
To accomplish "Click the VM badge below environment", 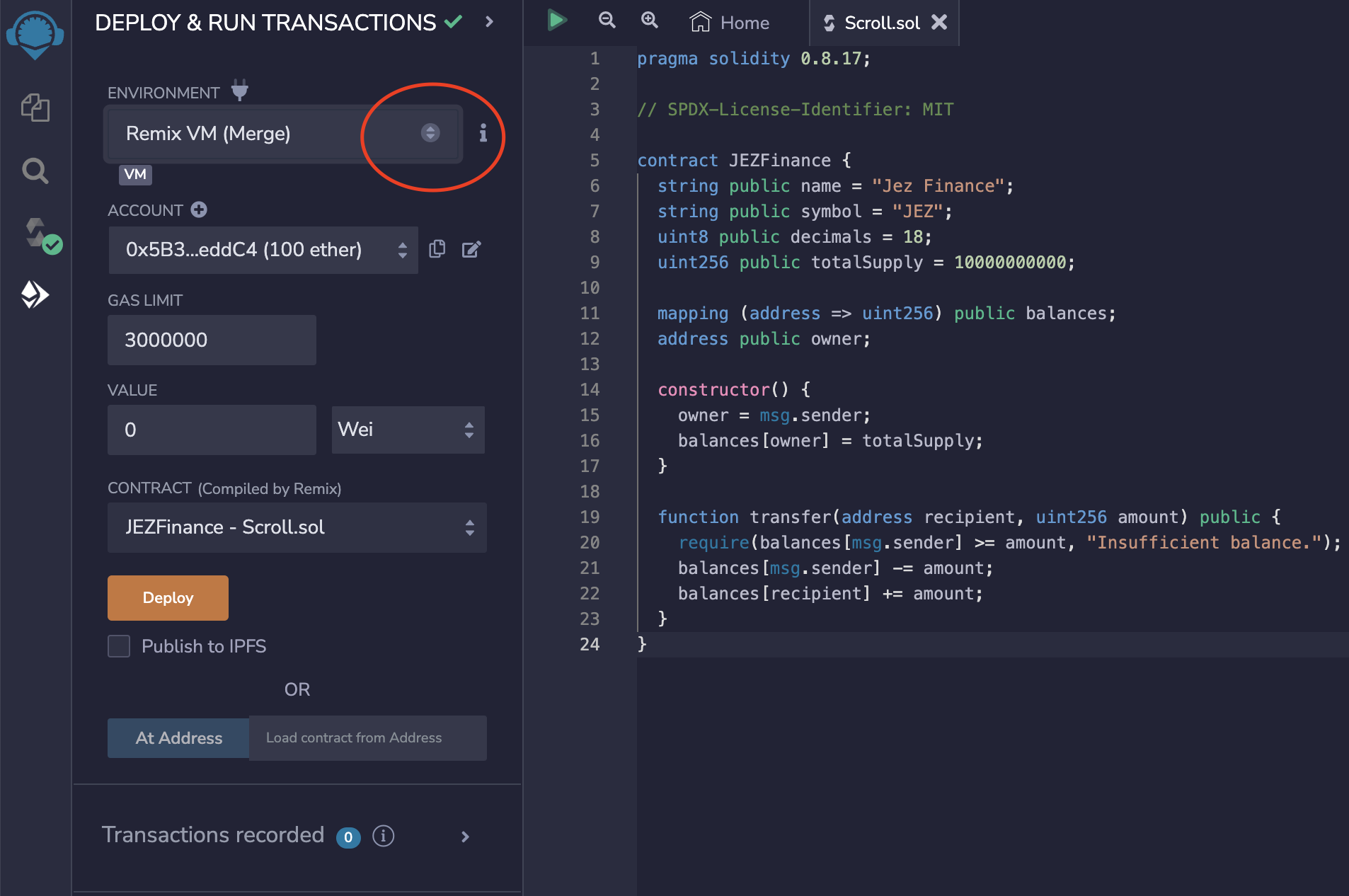I will point(135,175).
